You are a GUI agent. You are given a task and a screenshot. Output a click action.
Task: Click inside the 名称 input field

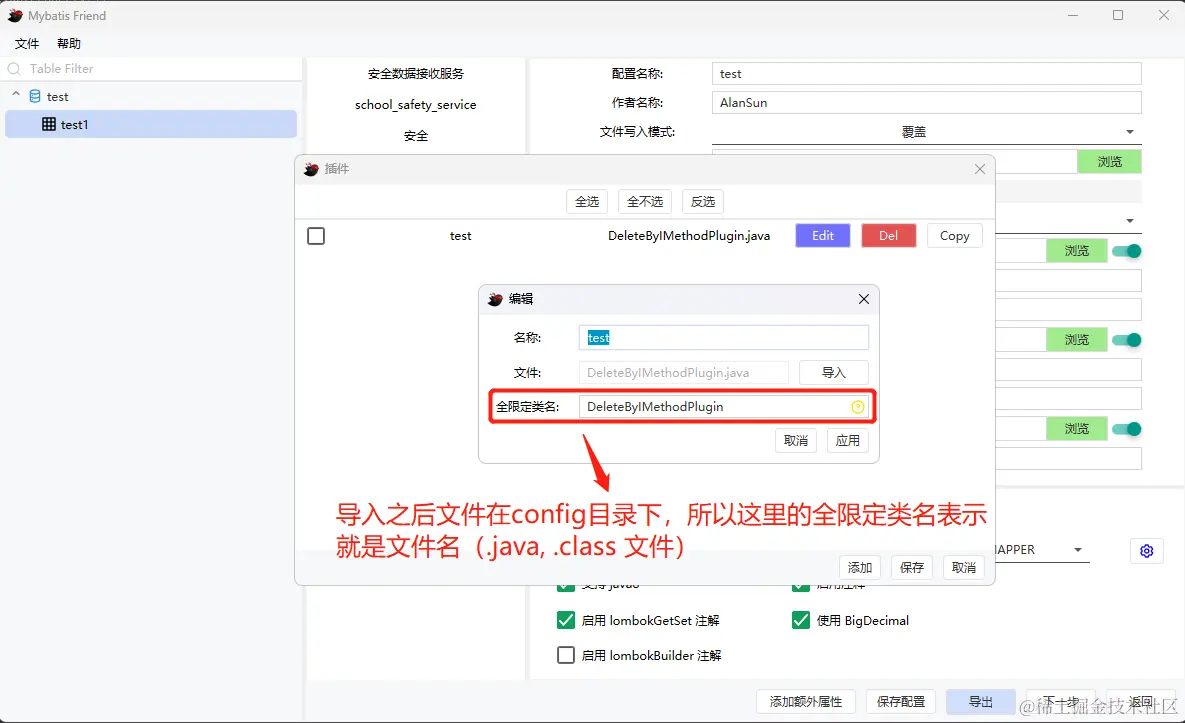[723, 337]
